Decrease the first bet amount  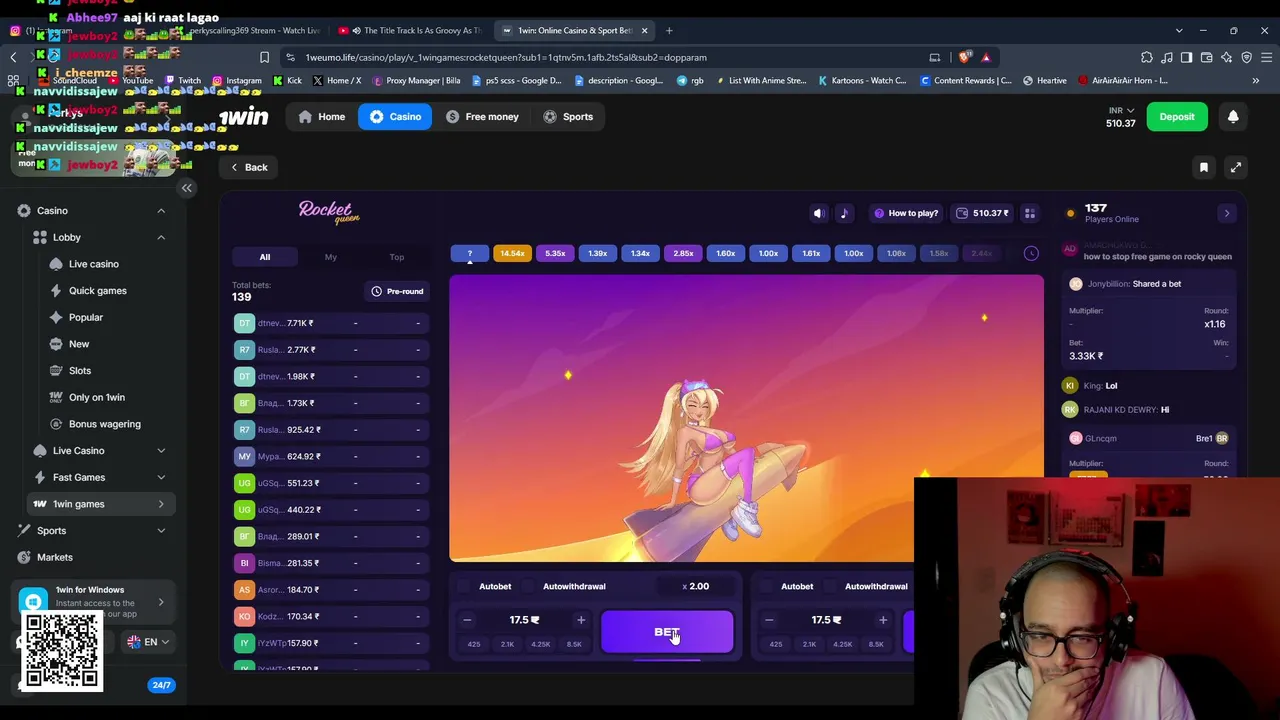(467, 620)
